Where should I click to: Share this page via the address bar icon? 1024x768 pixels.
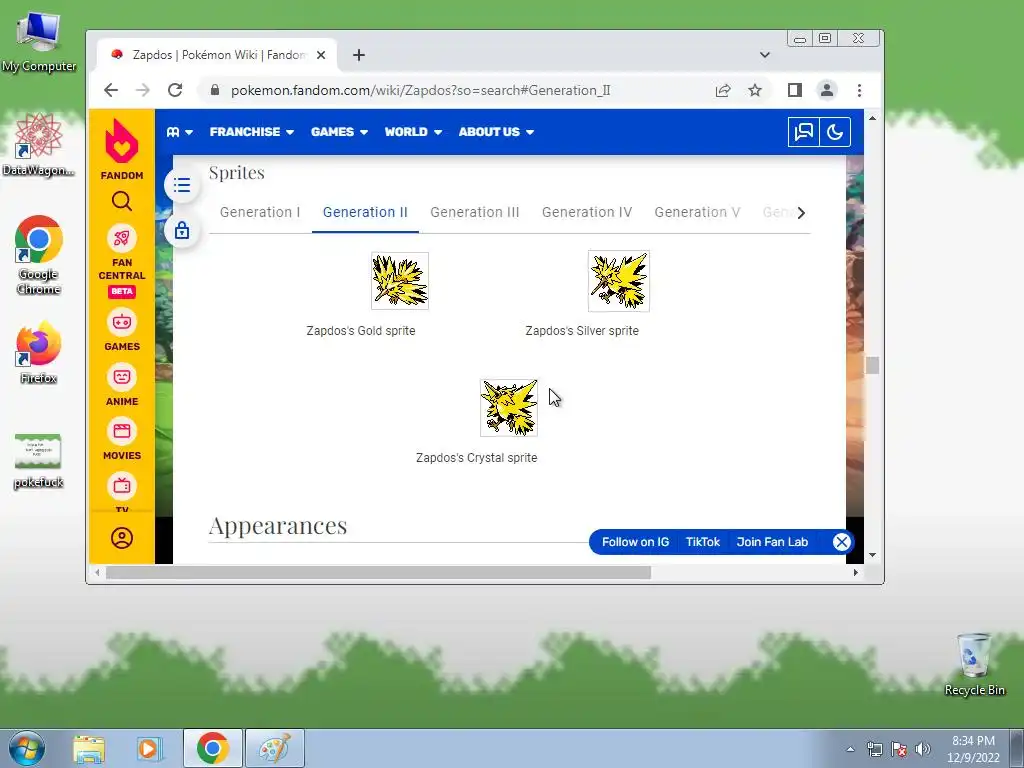[723, 90]
